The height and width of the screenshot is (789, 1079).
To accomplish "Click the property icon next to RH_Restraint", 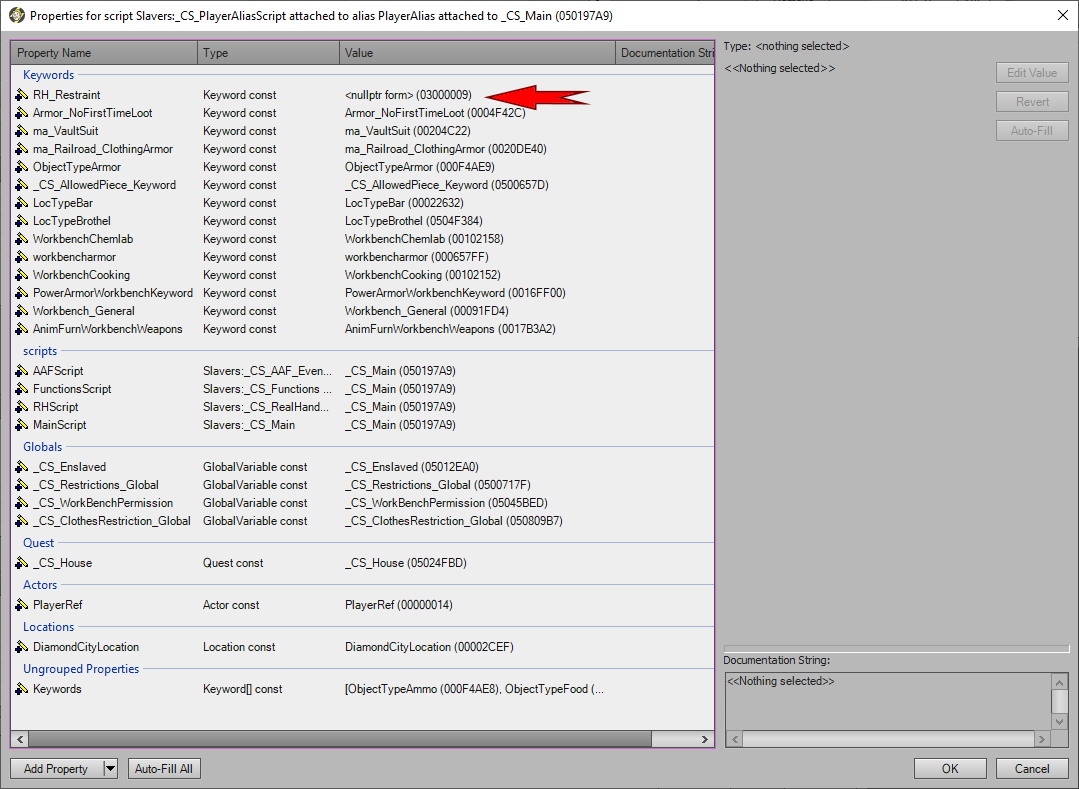I will coord(21,95).
